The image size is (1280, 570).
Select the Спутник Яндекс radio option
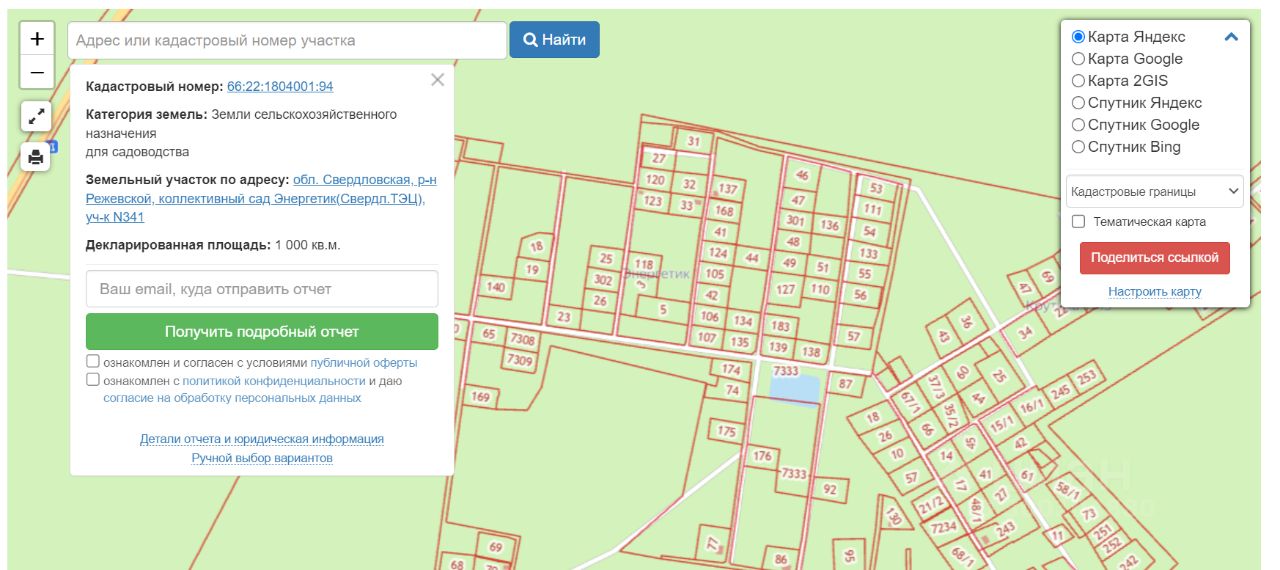tap(1078, 103)
